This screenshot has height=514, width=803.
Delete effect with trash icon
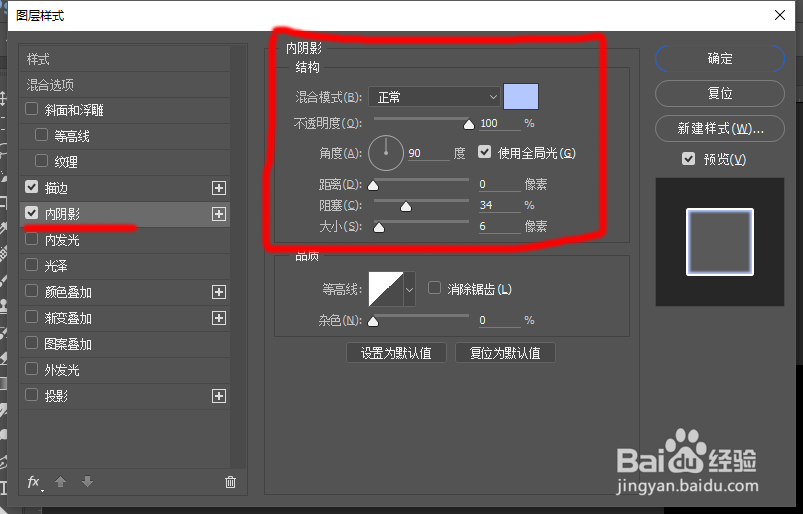click(230, 482)
